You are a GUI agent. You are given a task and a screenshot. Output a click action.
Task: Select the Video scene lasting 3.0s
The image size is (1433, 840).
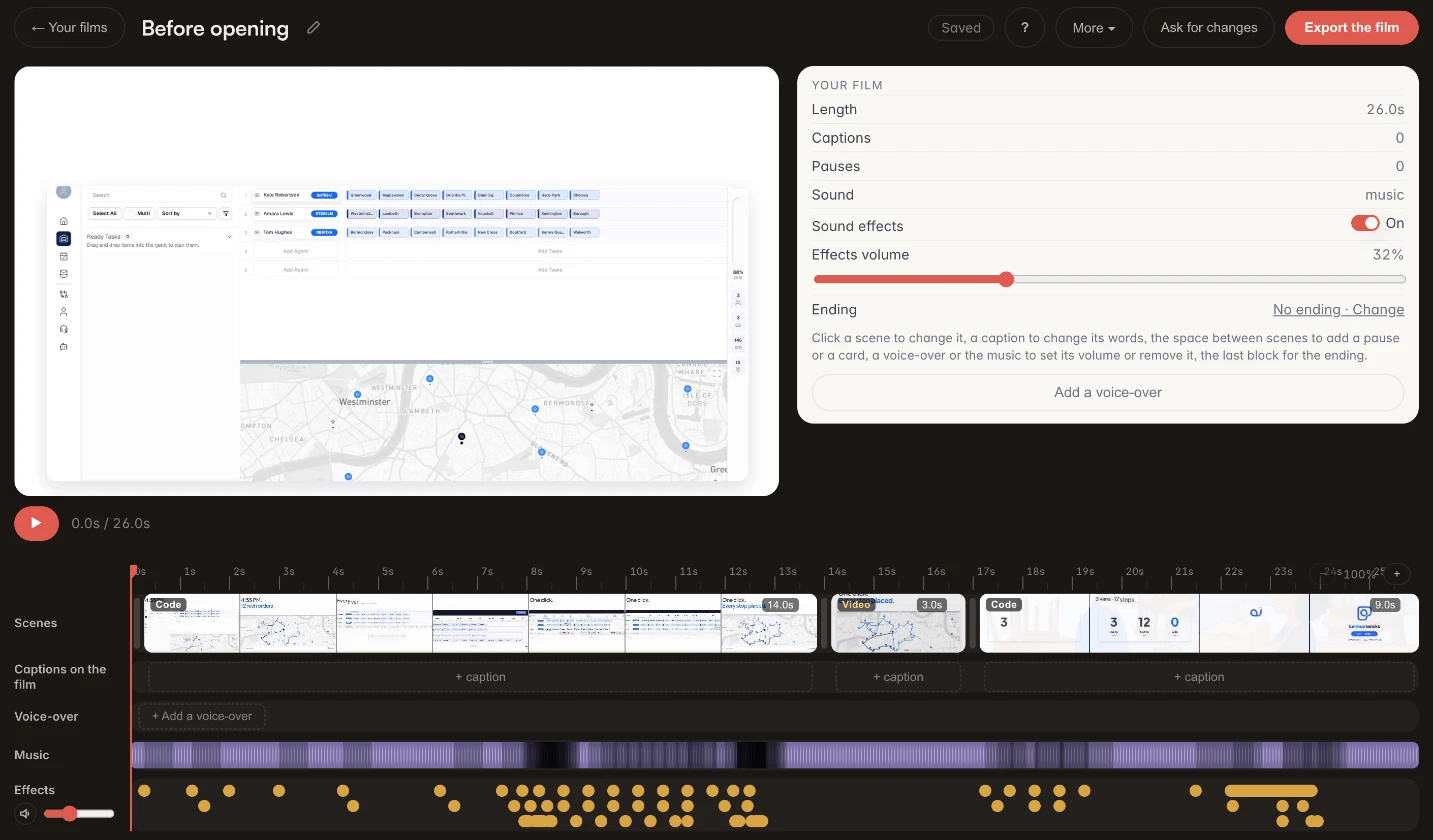click(x=898, y=623)
